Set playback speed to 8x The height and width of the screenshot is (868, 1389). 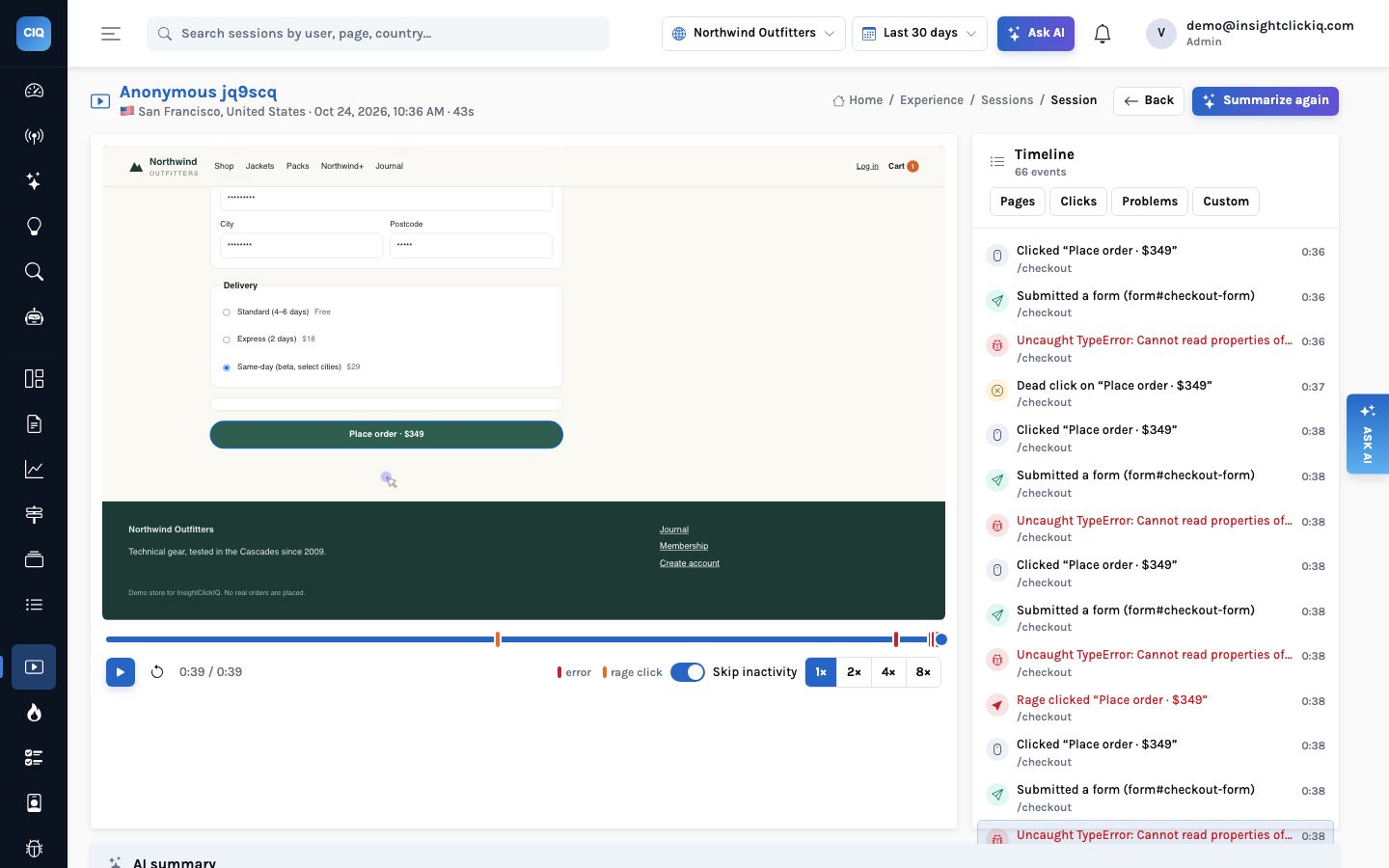923,672
